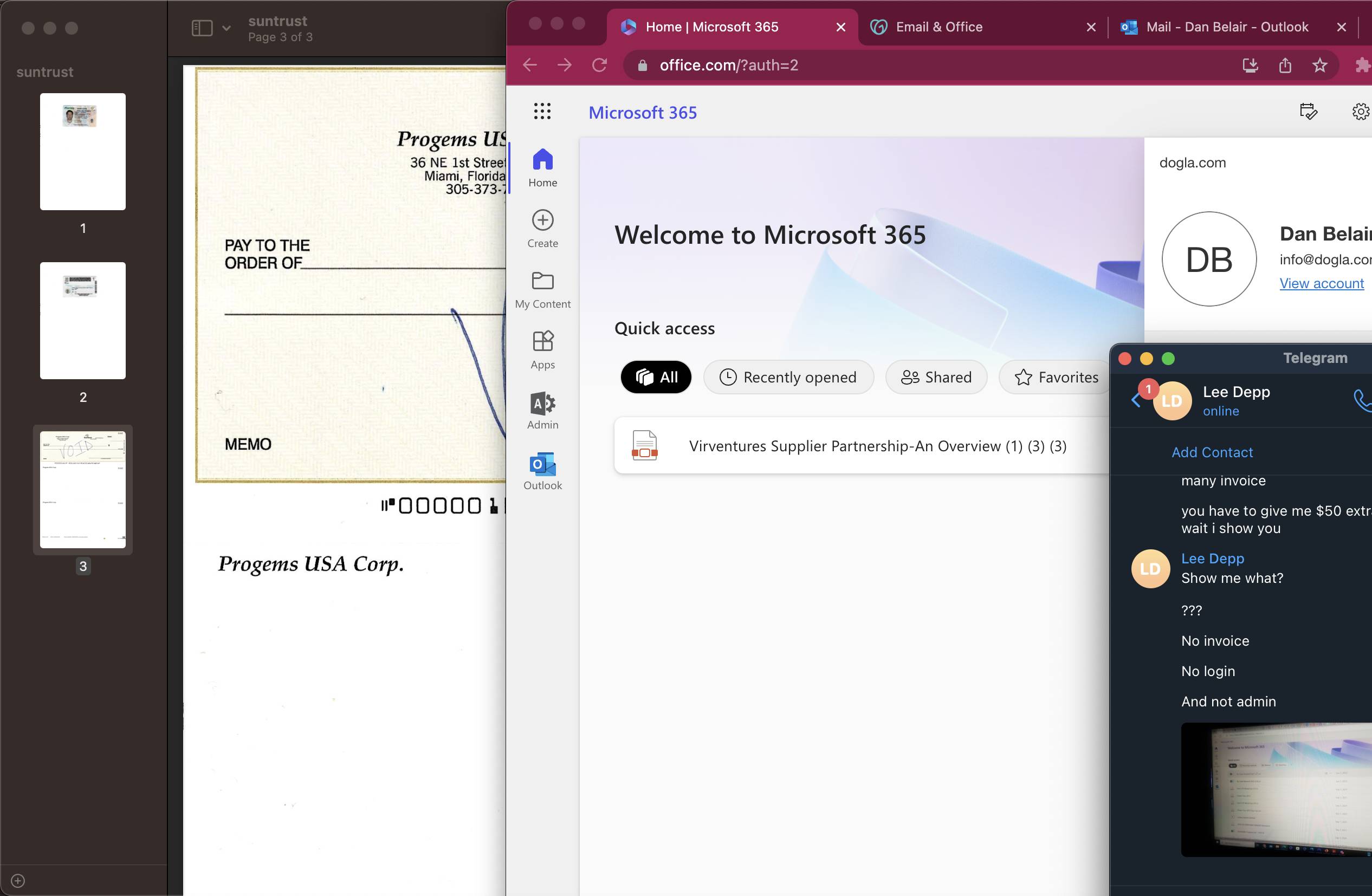Filter by Recently opened

[788, 378]
